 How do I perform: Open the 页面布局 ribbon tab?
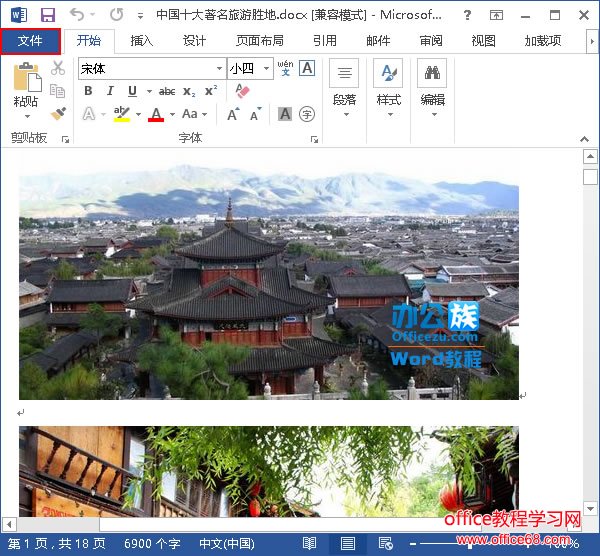[x=260, y=41]
